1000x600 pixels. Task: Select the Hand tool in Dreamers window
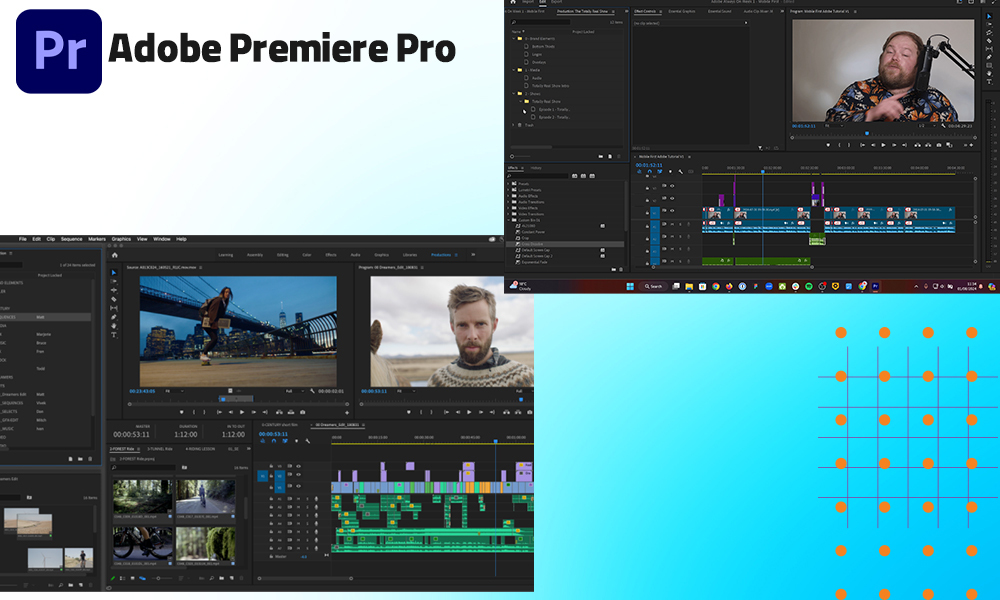pyautogui.click(x=114, y=326)
